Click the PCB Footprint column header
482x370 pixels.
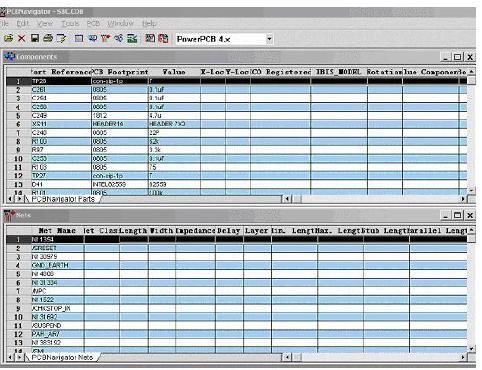tap(120, 72)
